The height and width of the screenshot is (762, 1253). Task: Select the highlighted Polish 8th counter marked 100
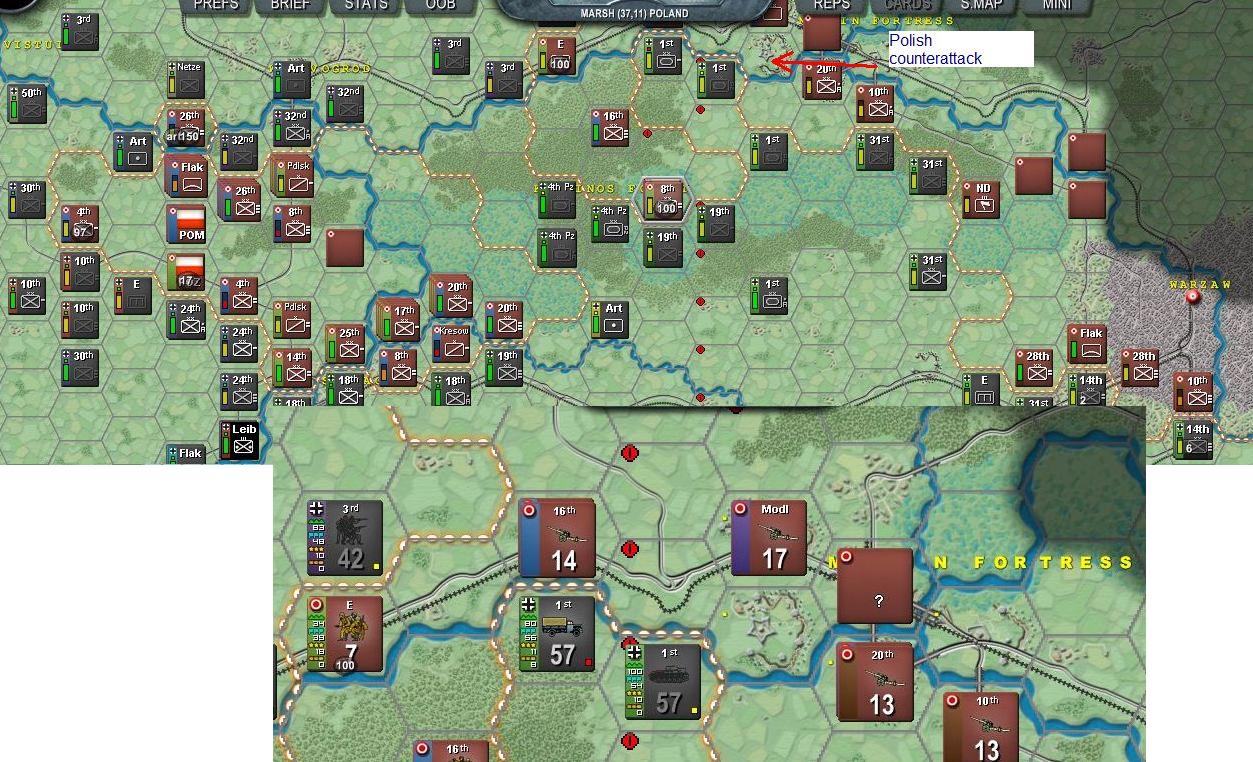(664, 199)
